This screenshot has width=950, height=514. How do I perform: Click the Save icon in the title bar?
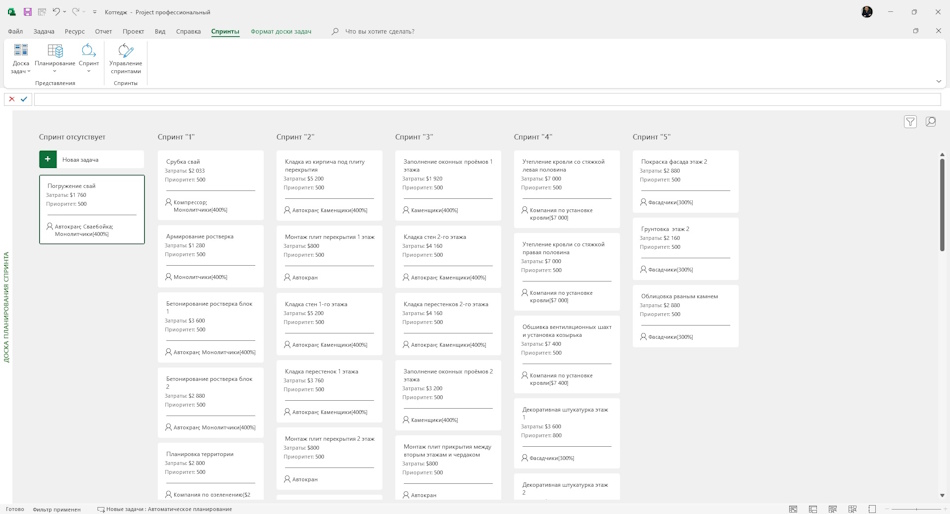(27, 12)
